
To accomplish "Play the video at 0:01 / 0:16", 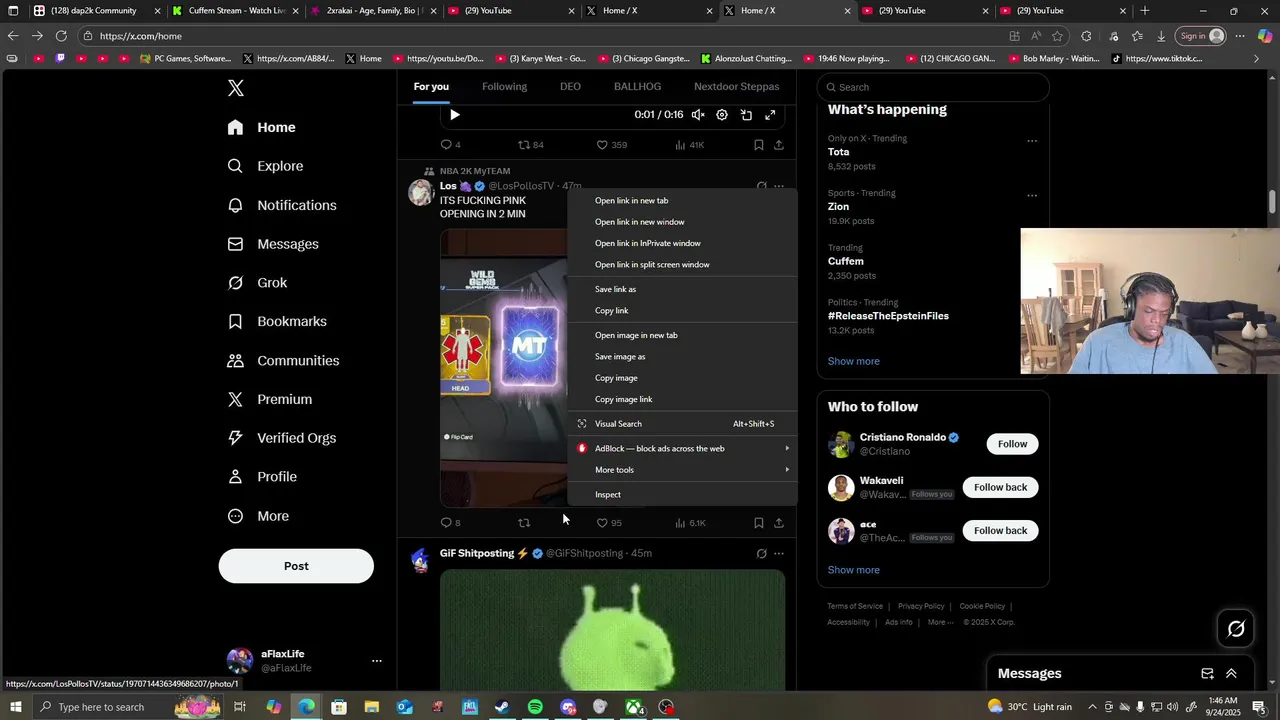I will coord(455,115).
